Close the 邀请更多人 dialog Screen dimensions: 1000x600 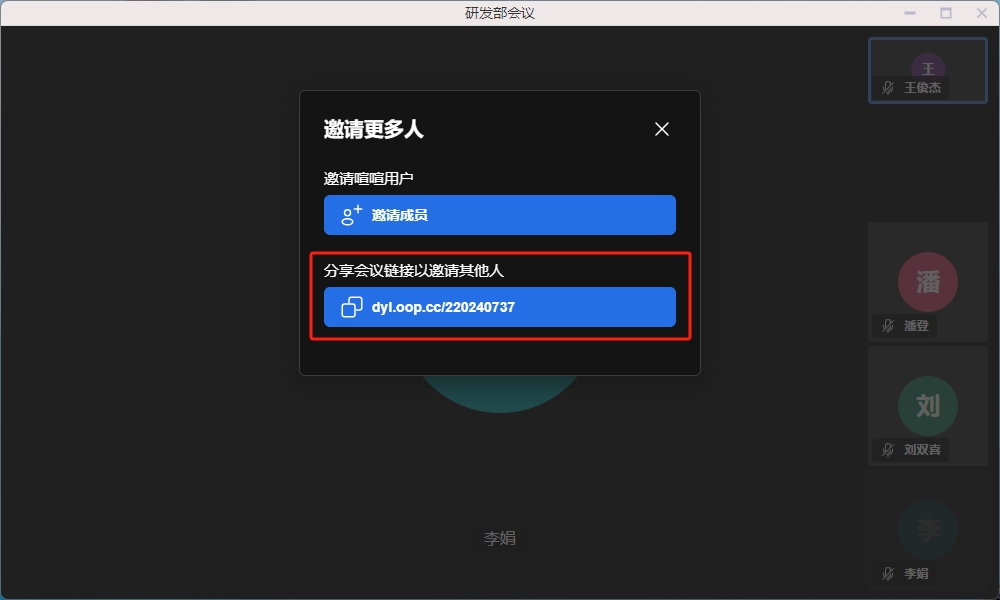[661, 129]
